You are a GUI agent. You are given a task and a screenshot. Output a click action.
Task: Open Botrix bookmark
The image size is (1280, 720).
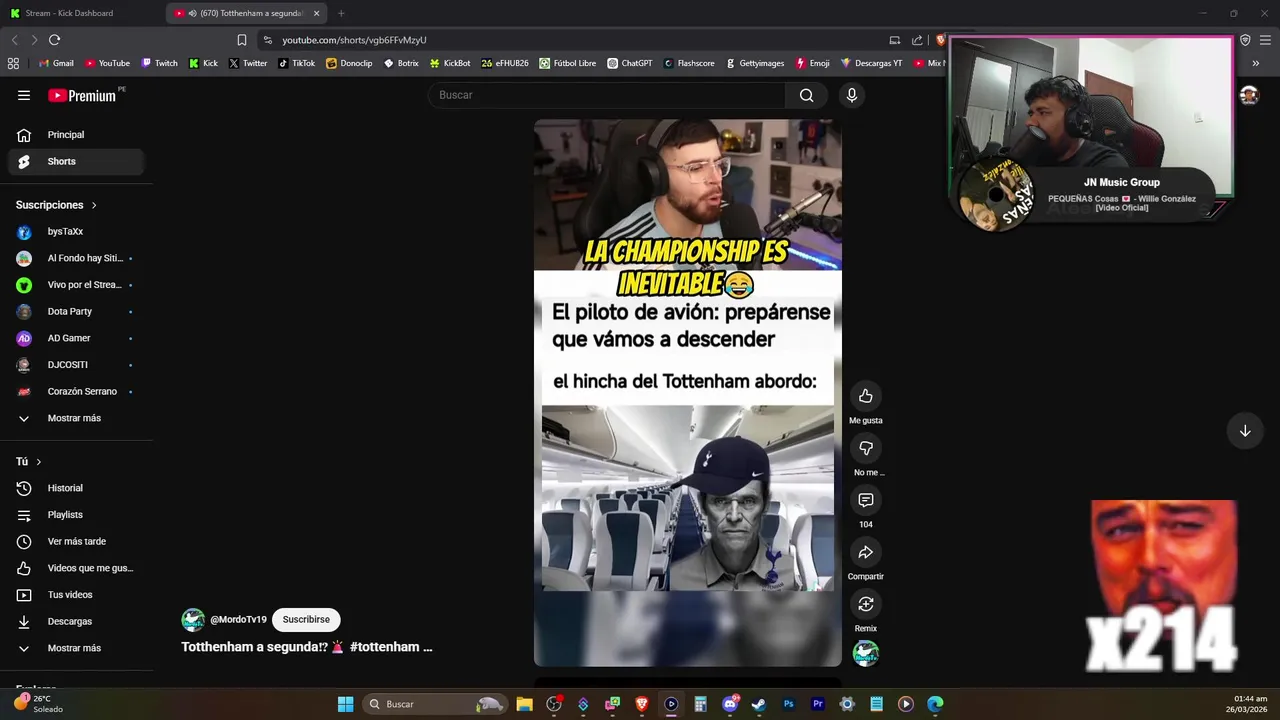[x=401, y=63]
